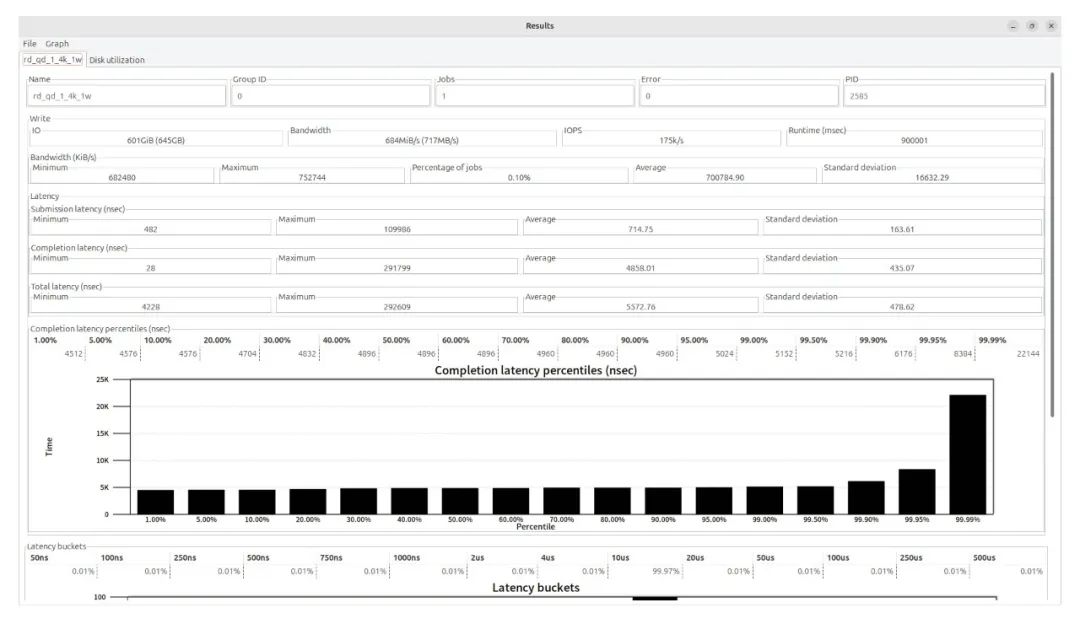1080x624 pixels.
Task: Click total latency Average value 5572.76
Action: 641,306
